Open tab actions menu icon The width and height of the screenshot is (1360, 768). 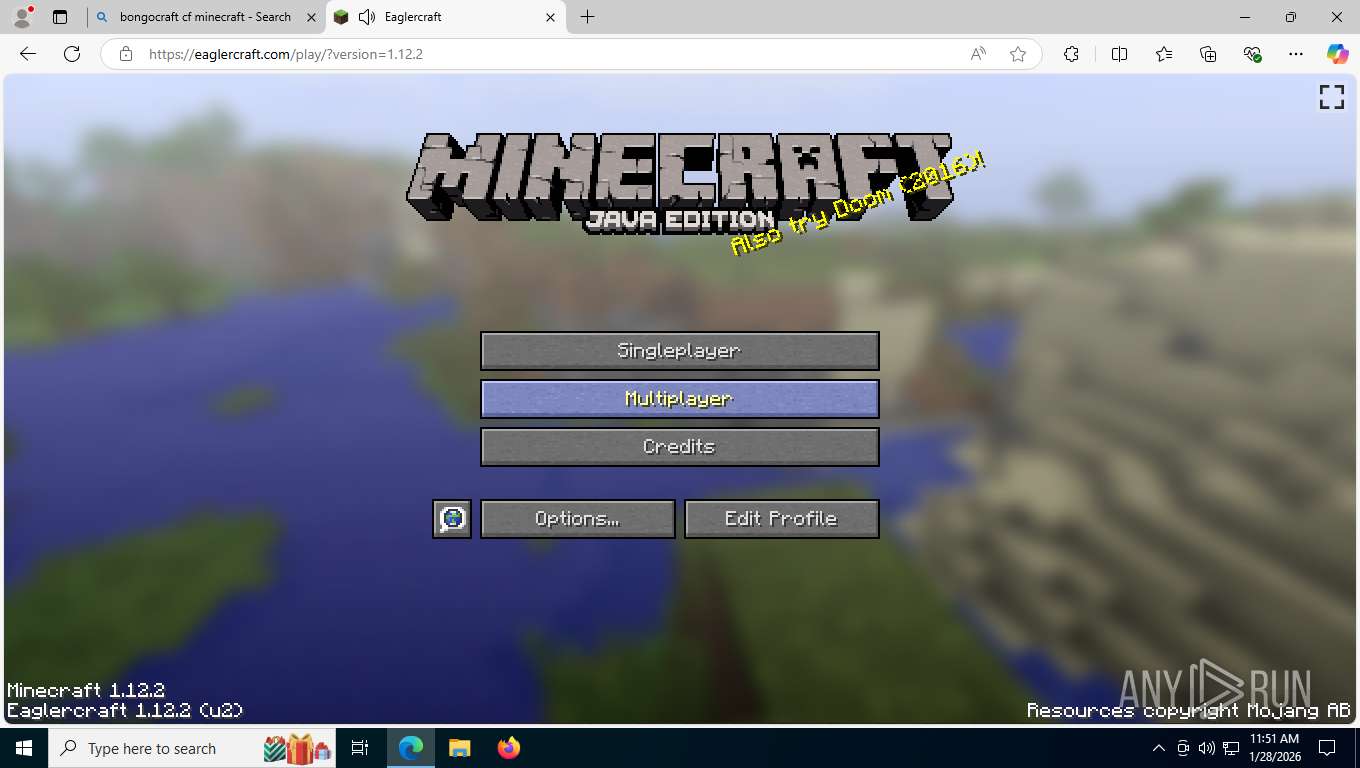pyautogui.click(x=60, y=17)
